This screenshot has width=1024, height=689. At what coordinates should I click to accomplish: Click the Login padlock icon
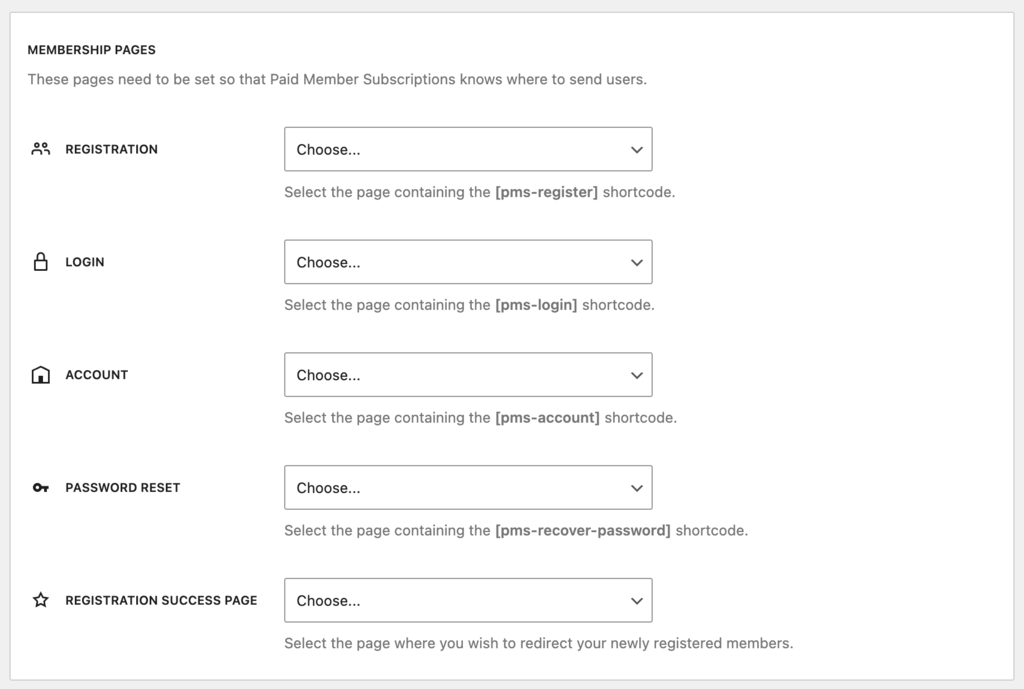click(x=40, y=261)
